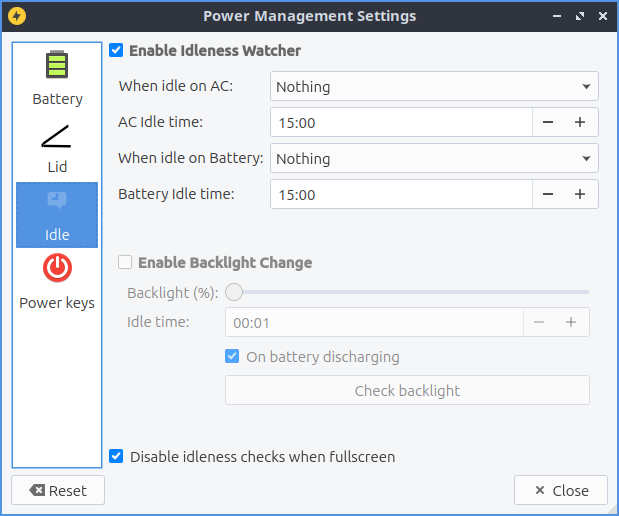Uncheck Disable idleness checks when fullscreen
619x516 pixels.
pos(117,456)
